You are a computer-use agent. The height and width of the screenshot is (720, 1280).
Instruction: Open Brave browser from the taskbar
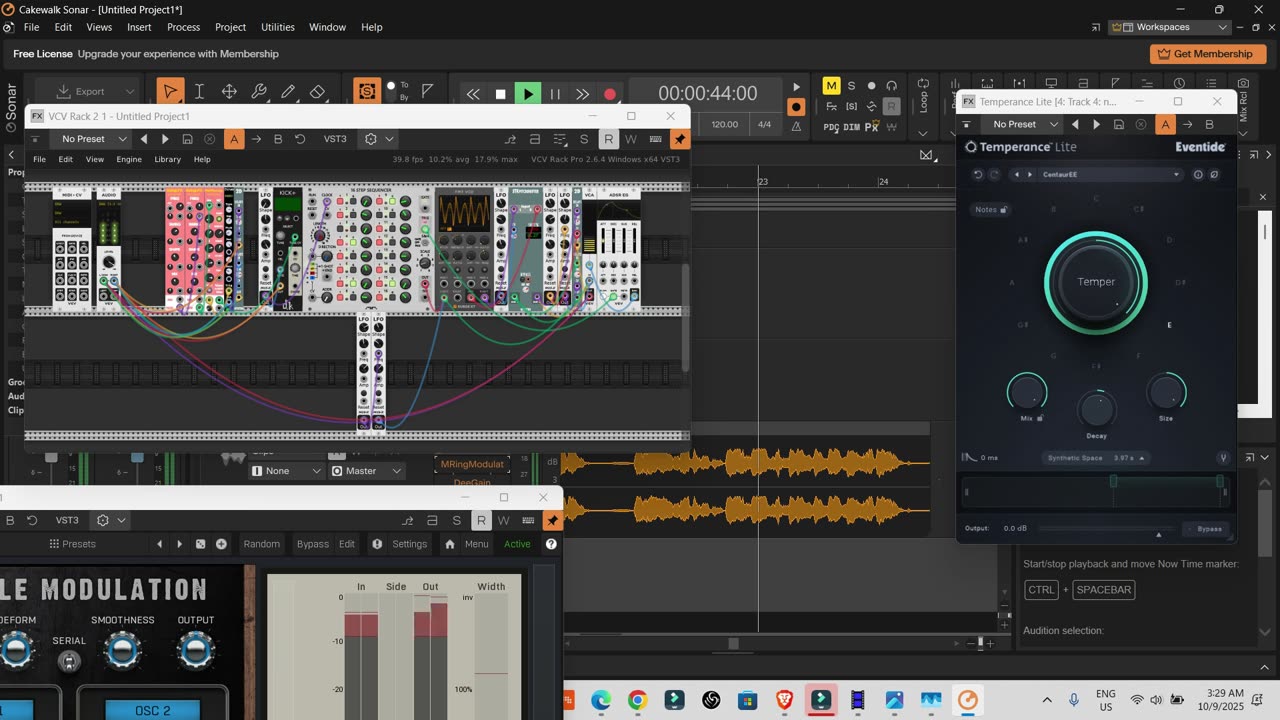pos(784,700)
